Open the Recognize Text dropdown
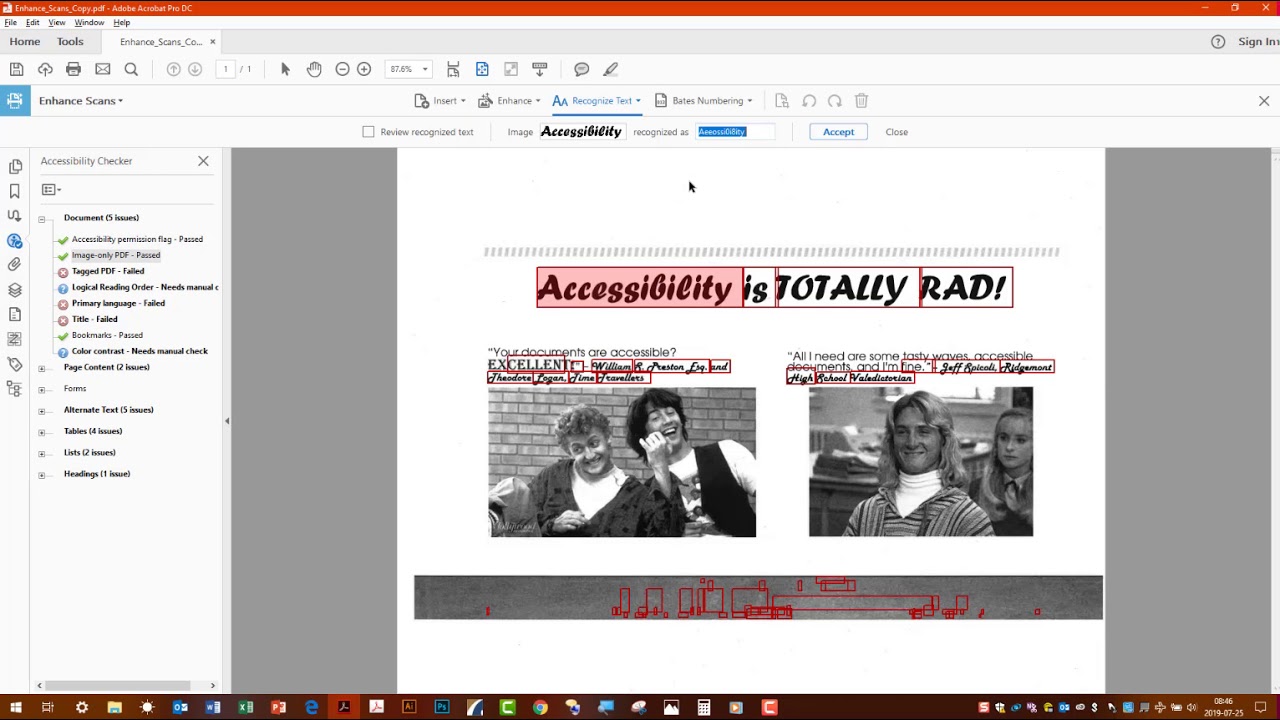 (597, 101)
